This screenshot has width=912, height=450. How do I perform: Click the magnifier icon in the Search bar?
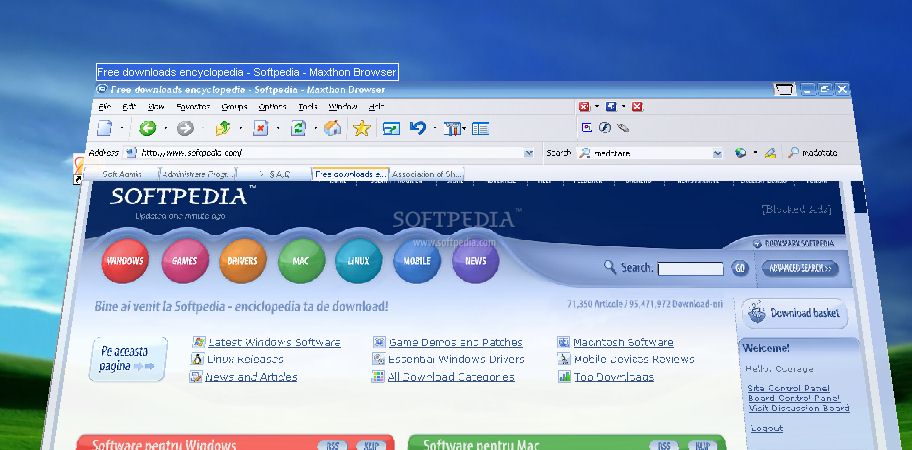click(585, 153)
